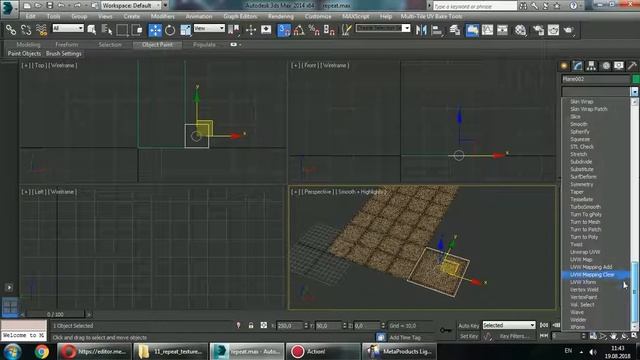The image size is (640, 360).
Task: Click the X coordinate field 250,0
Action: [x=289, y=326]
